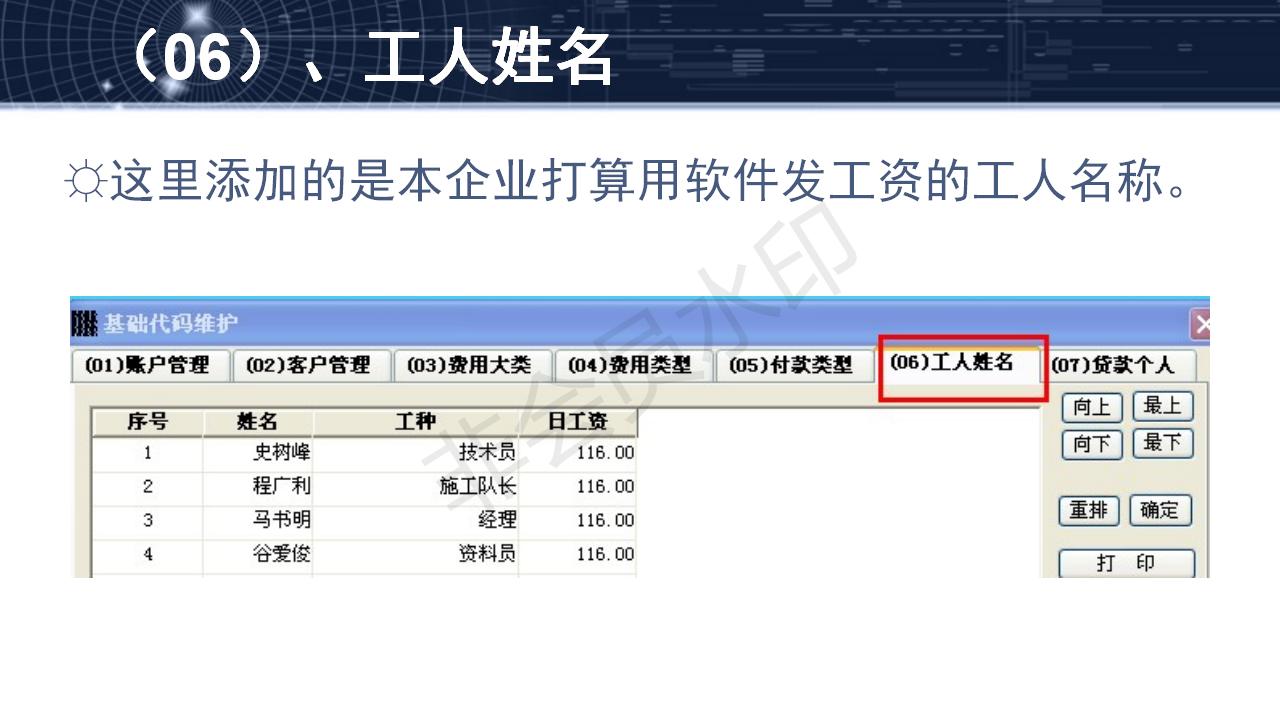Confirm changes with the 确定 button
The height and width of the screenshot is (720, 1280).
click(1160, 511)
